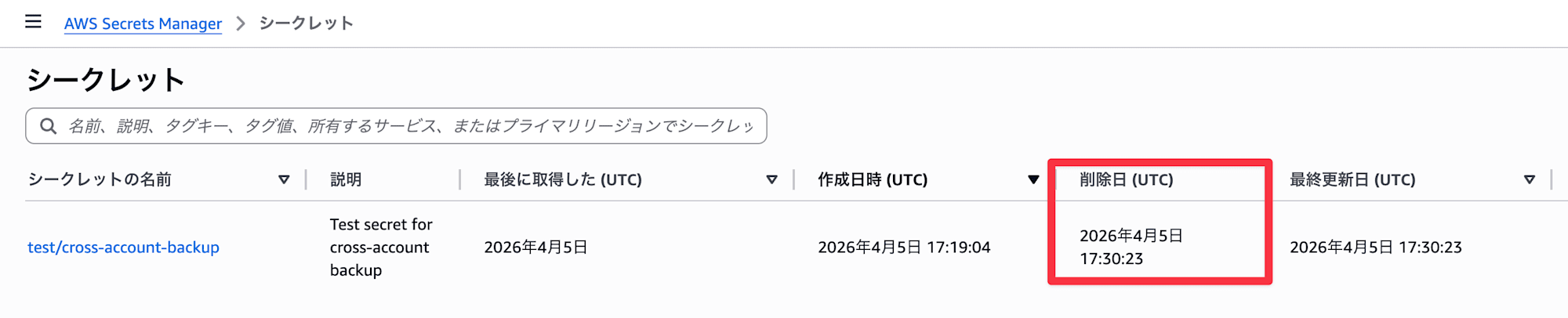Screen dimensions: 1568x318
Task: Sort by シークレットの名前 column header
Action: 100,180
